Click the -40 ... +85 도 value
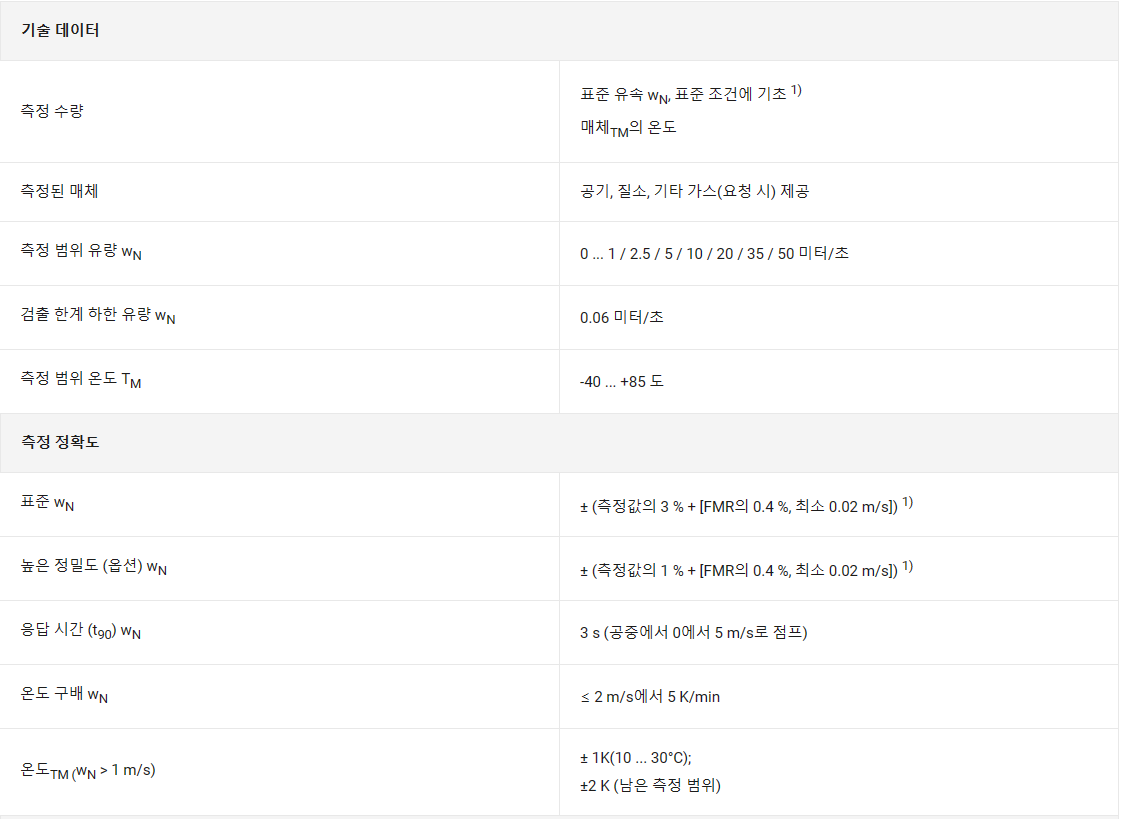 point(621,382)
